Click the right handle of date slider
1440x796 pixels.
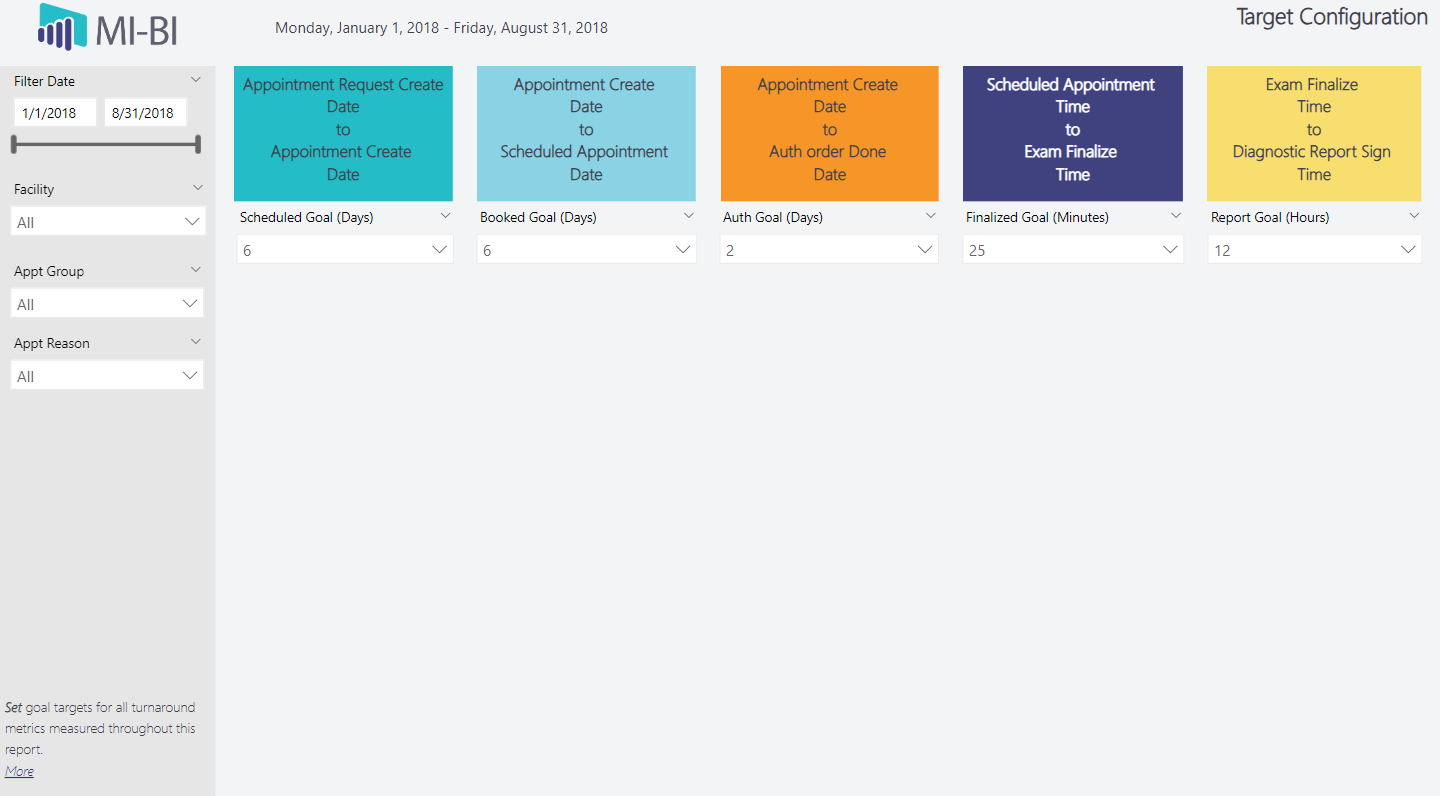click(198, 144)
